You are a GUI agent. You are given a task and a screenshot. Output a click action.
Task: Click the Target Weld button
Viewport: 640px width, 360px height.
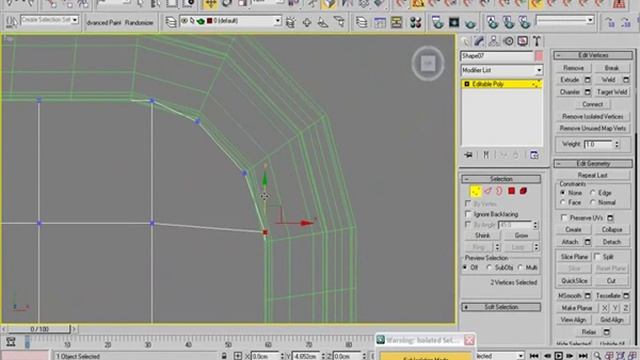click(611, 92)
